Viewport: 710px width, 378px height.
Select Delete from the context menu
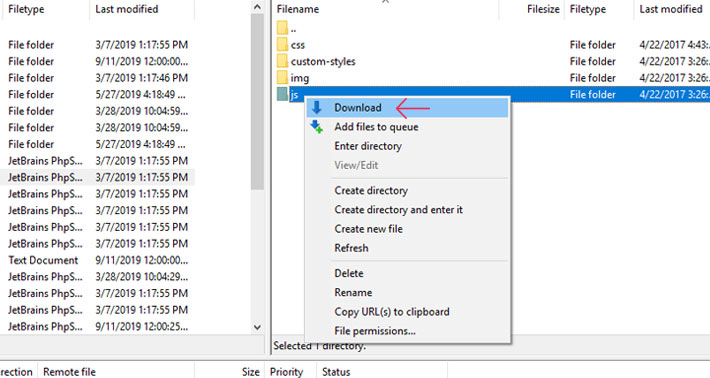(x=349, y=273)
